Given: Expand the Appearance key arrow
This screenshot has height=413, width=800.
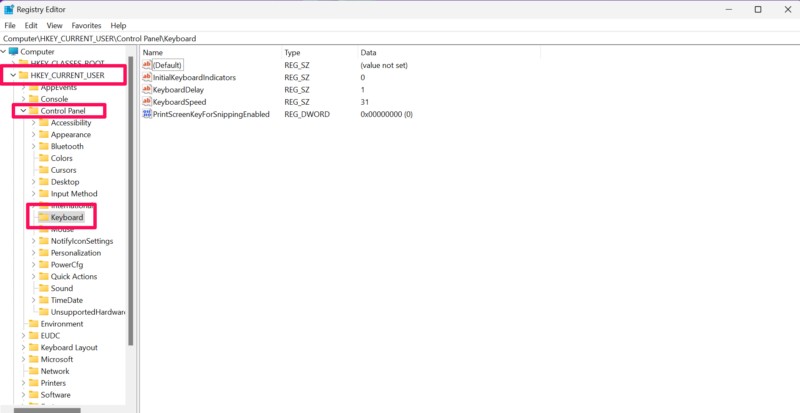Looking at the screenshot, I should (x=33, y=134).
